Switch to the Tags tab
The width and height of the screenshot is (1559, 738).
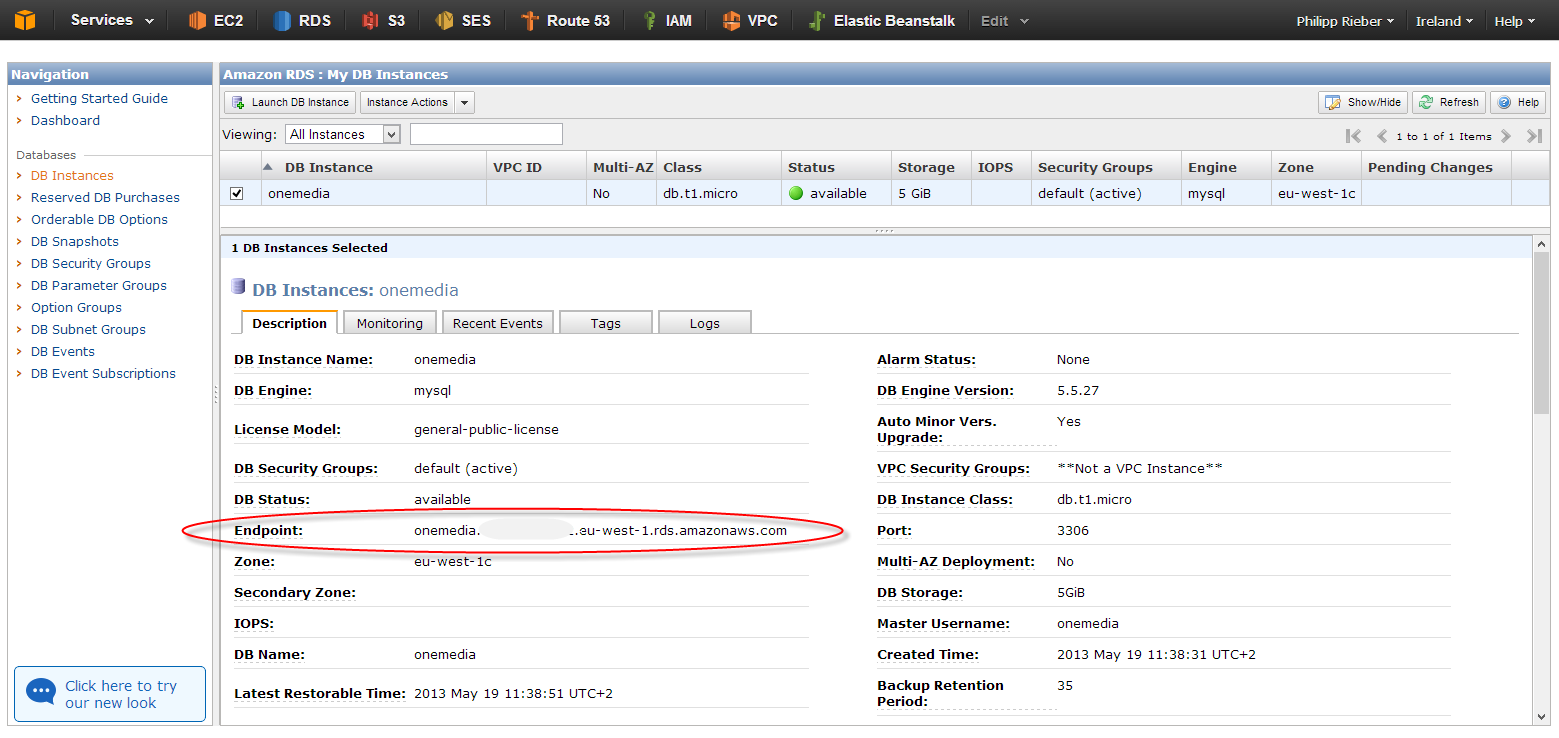pyautogui.click(x=606, y=323)
